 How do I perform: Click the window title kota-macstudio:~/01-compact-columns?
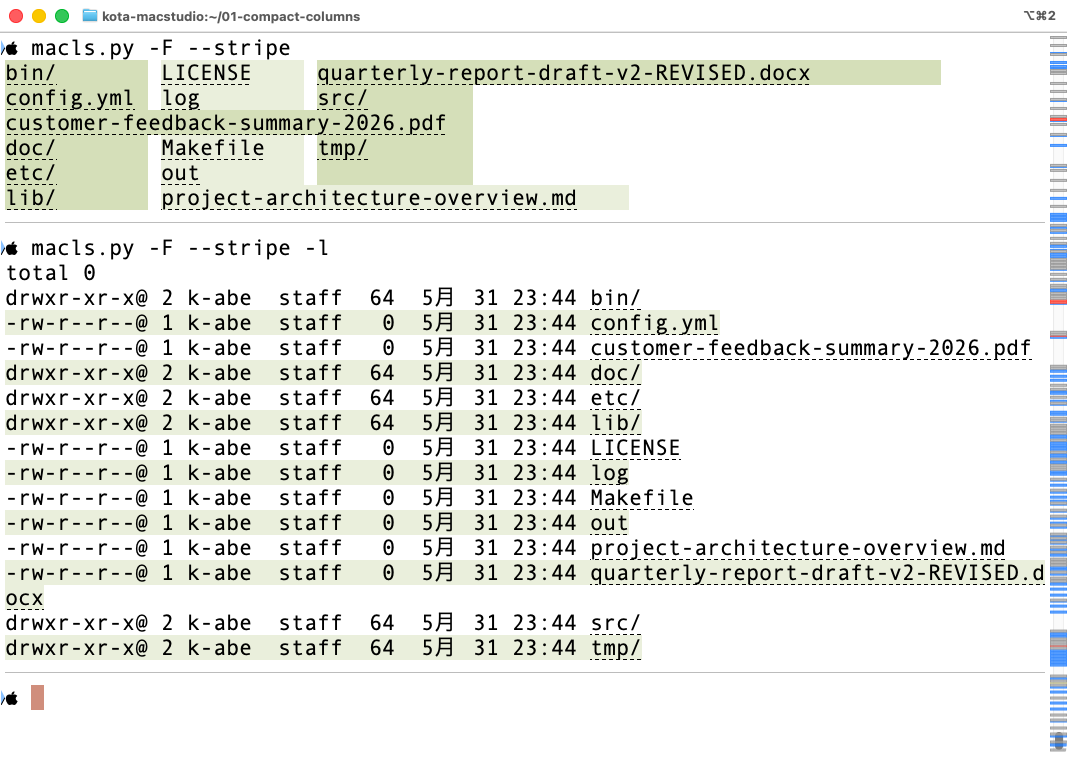click(x=231, y=16)
